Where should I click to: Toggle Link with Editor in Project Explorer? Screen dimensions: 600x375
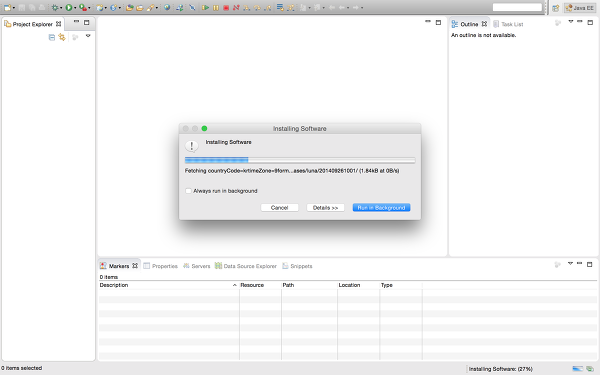tap(62, 37)
